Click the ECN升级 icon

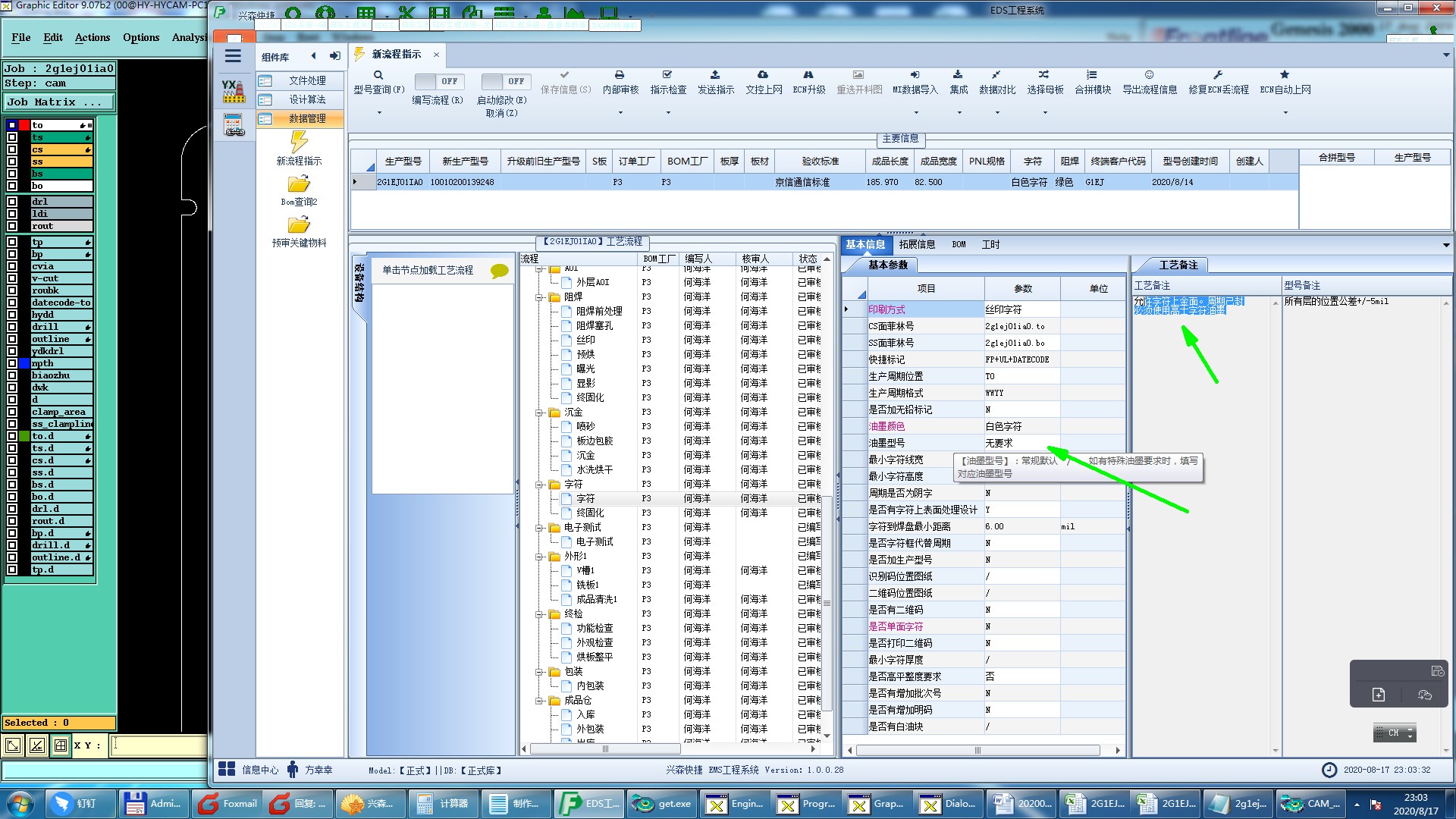(808, 75)
